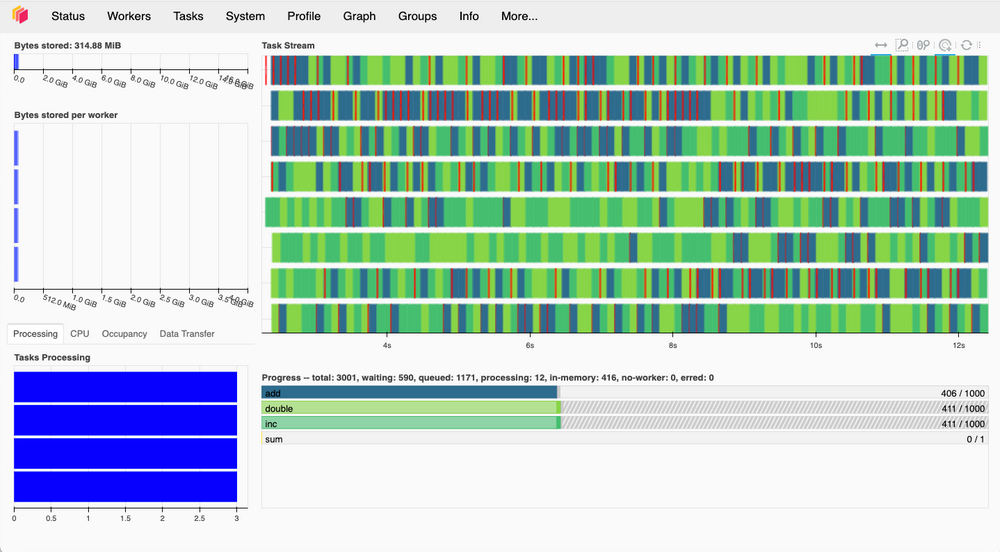Click the top Tasks Processing blue bar
This screenshot has width=1000, height=552.
(126, 387)
